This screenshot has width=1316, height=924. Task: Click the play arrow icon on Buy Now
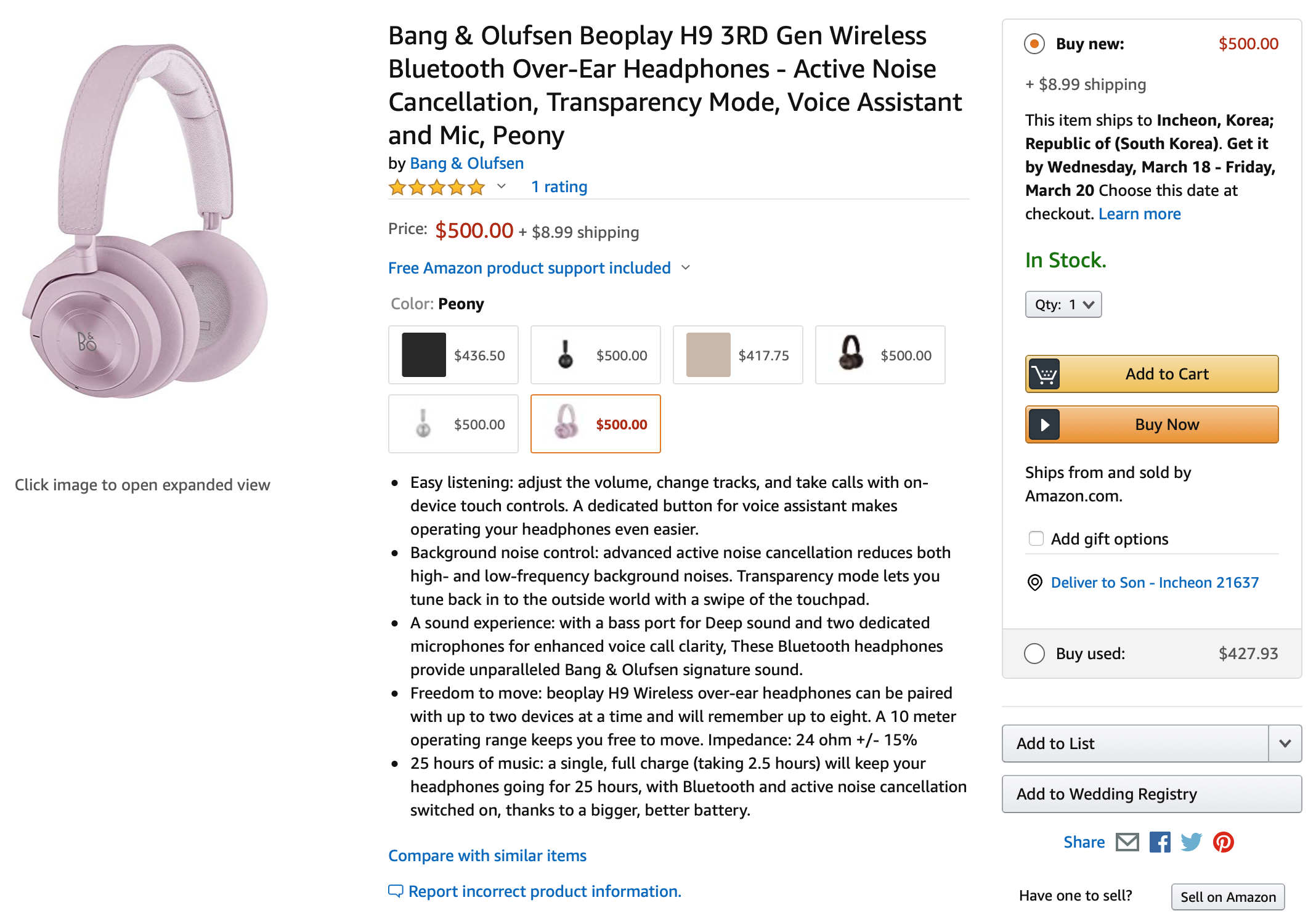(x=1044, y=424)
